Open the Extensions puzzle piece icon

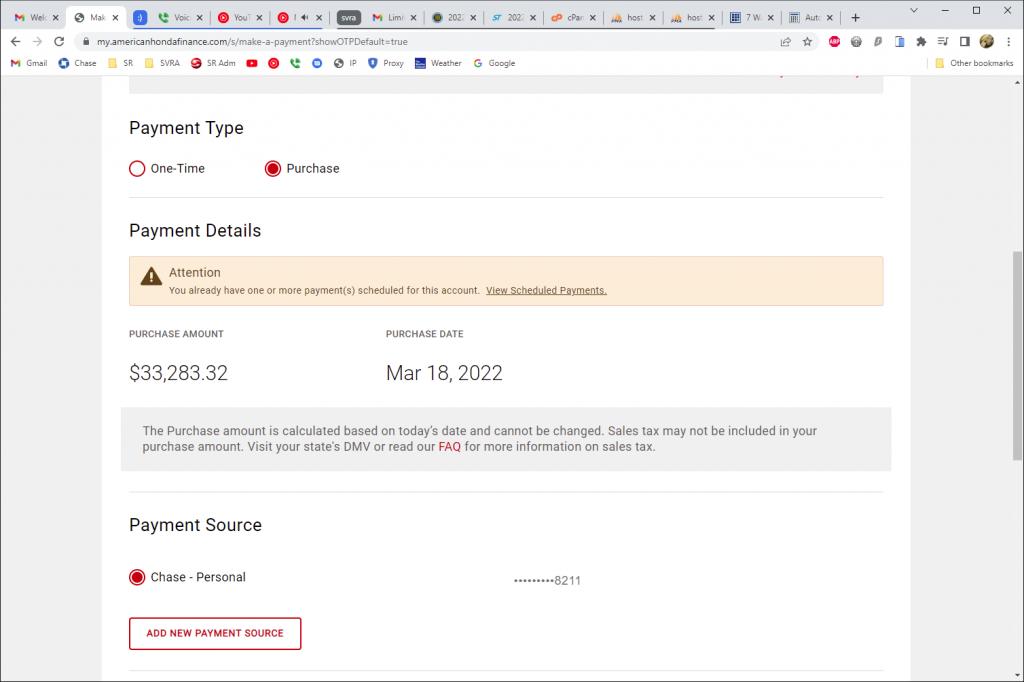[921, 42]
